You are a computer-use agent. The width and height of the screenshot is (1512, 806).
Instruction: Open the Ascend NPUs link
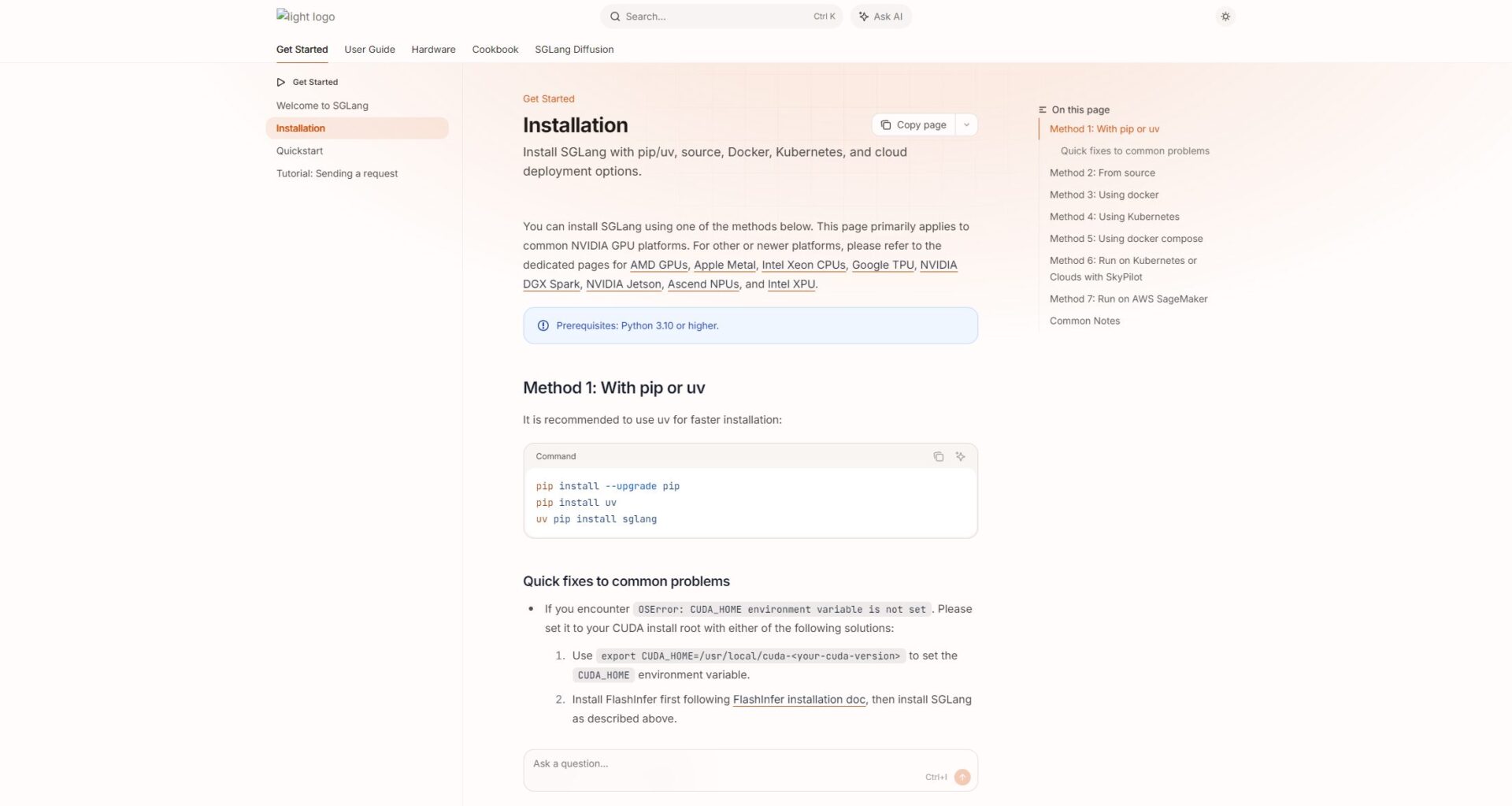tap(703, 284)
